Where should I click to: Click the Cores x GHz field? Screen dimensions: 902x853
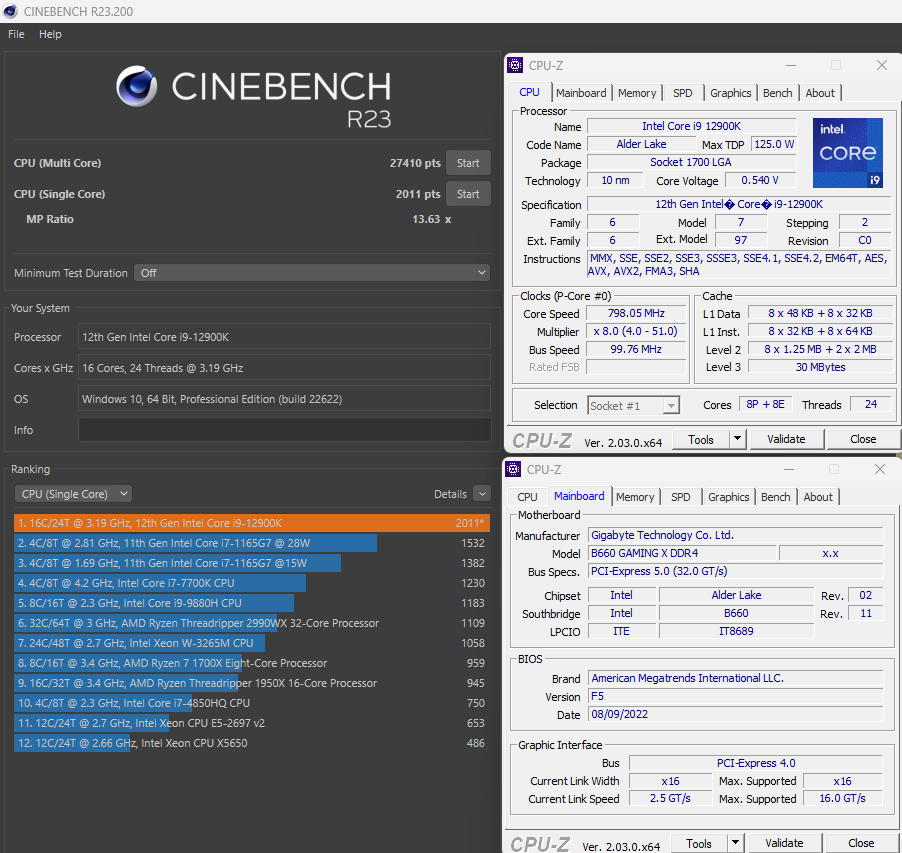(284, 368)
